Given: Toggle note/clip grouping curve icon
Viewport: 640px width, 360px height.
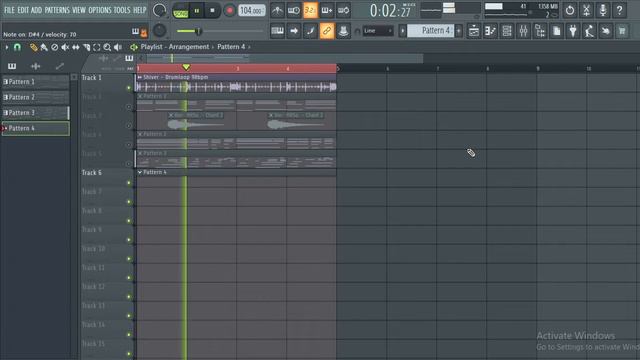Looking at the screenshot, I should click(310, 31).
